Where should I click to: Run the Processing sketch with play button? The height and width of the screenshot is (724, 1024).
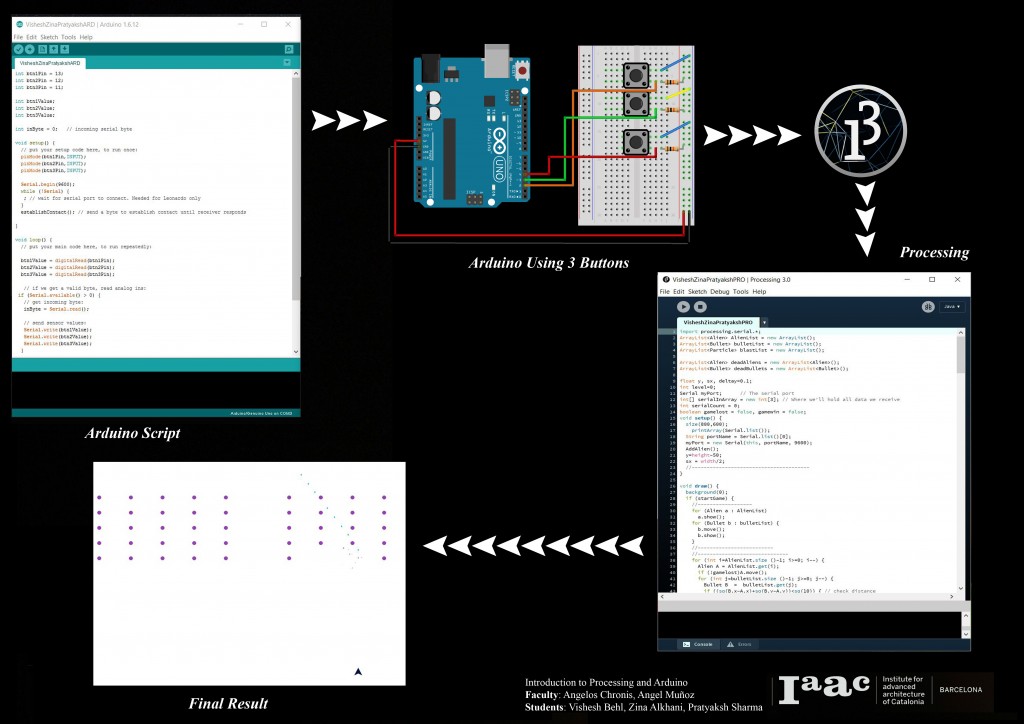683,307
